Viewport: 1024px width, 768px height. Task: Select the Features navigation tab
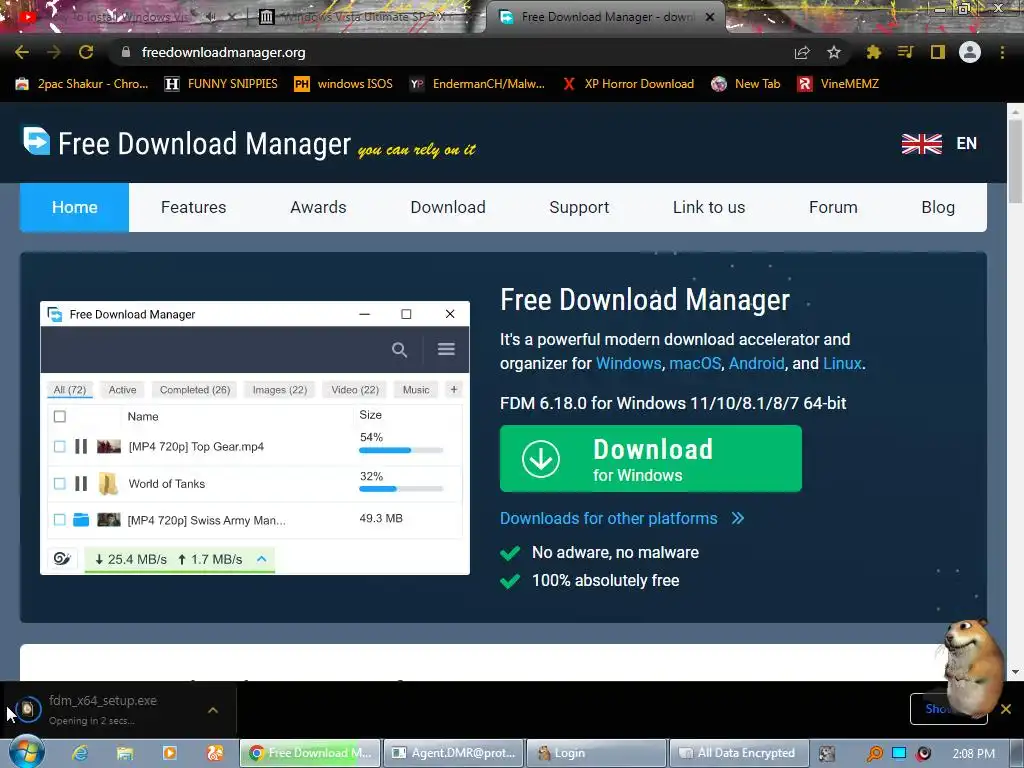pyautogui.click(x=193, y=207)
